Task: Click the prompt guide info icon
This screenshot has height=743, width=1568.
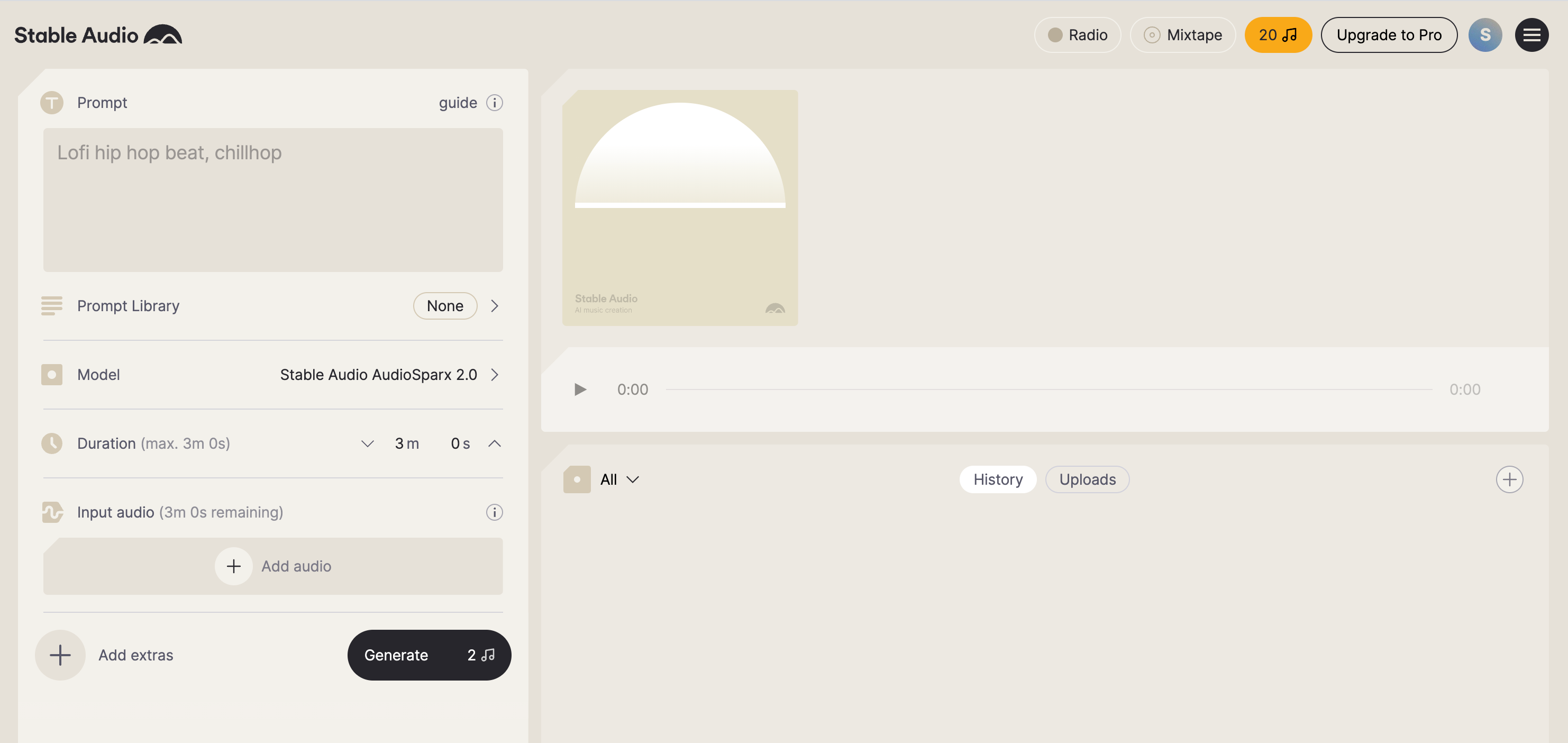Action: coord(494,103)
